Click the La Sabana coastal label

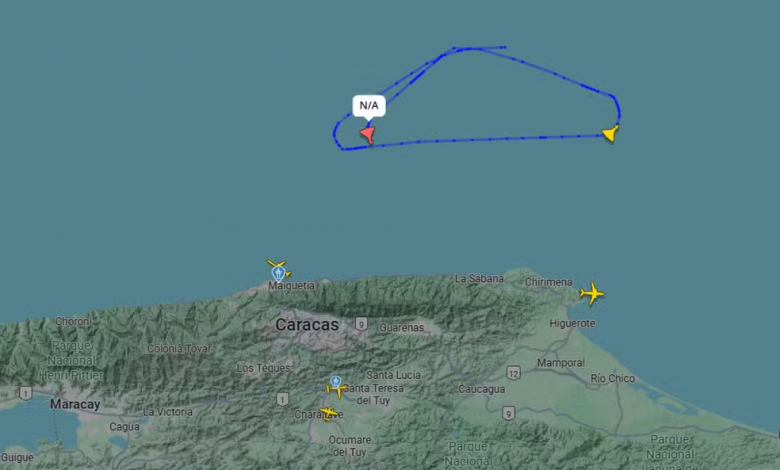(x=479, y=279)
